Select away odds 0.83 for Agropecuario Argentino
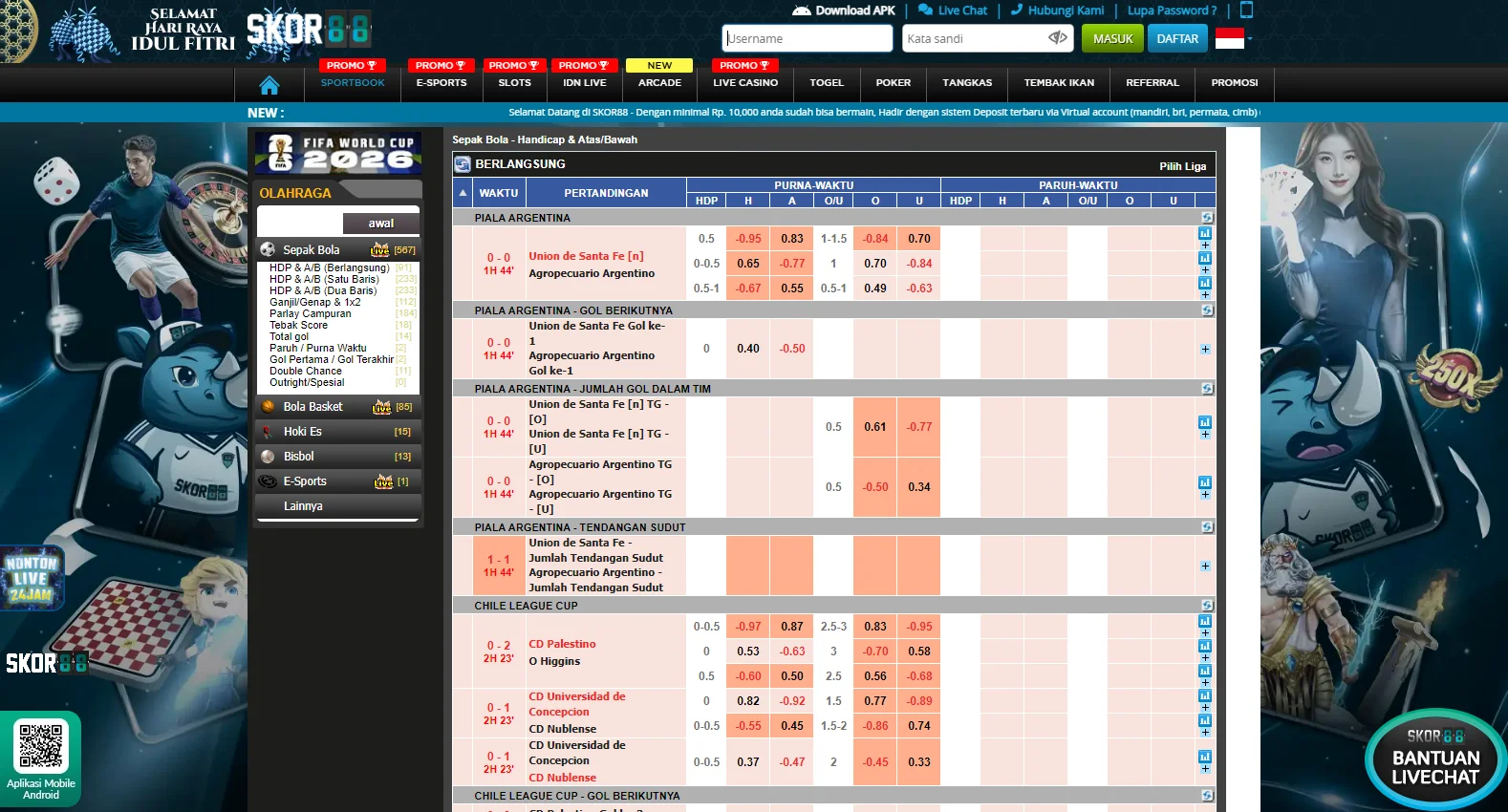The image size is (1508, 812). click(792, 239)
